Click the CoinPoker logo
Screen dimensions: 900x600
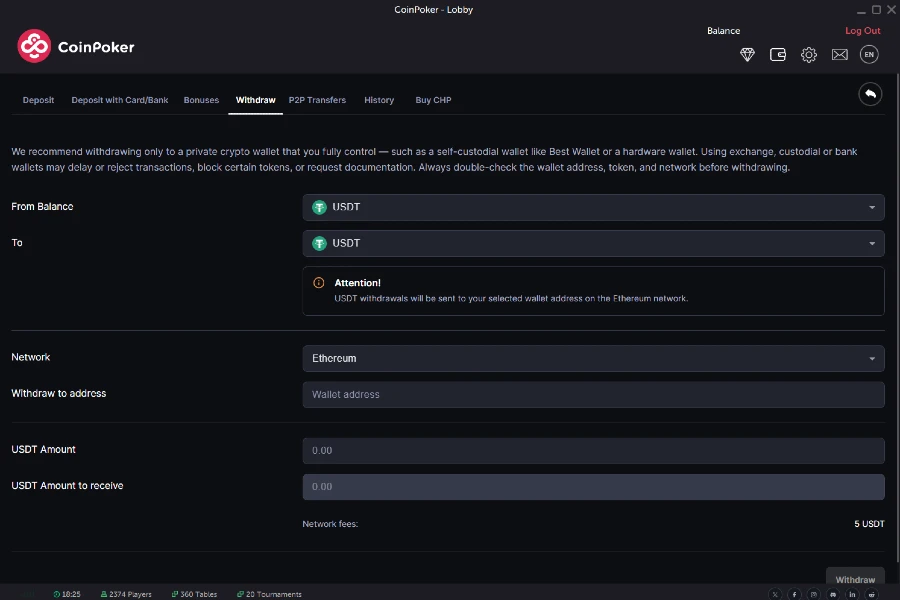(75, 46)
